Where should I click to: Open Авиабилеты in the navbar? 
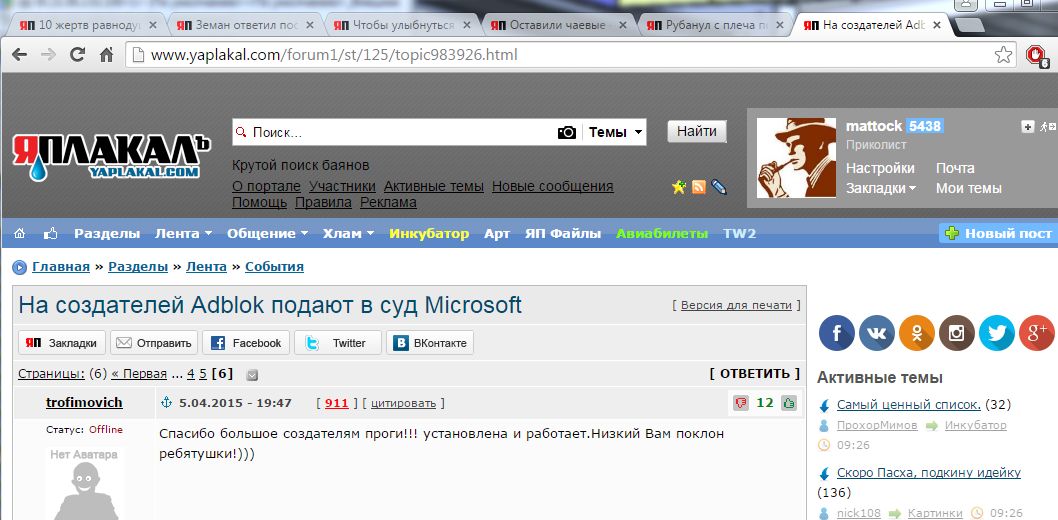662,233
